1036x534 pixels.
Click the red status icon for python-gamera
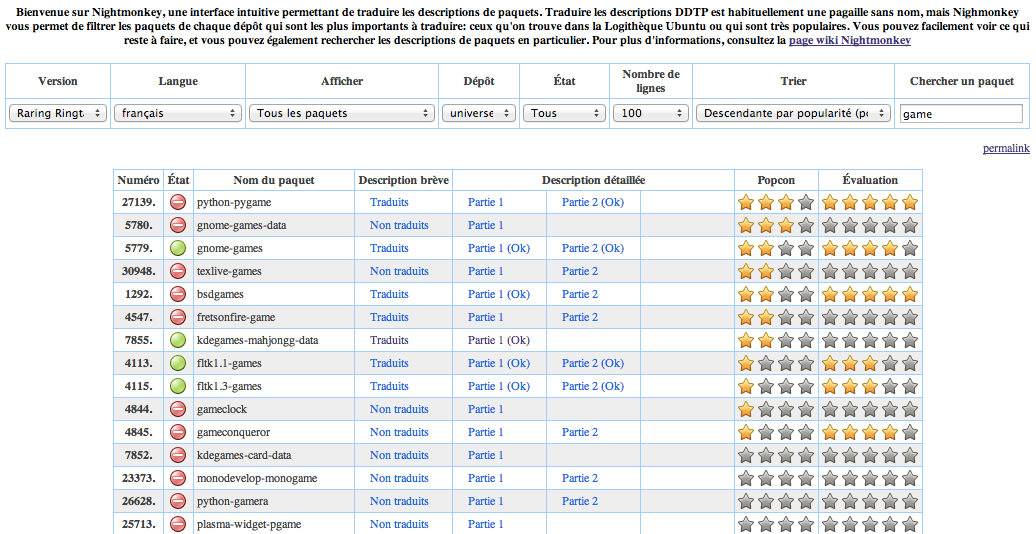pyautogui.click(x=178, y=501)
